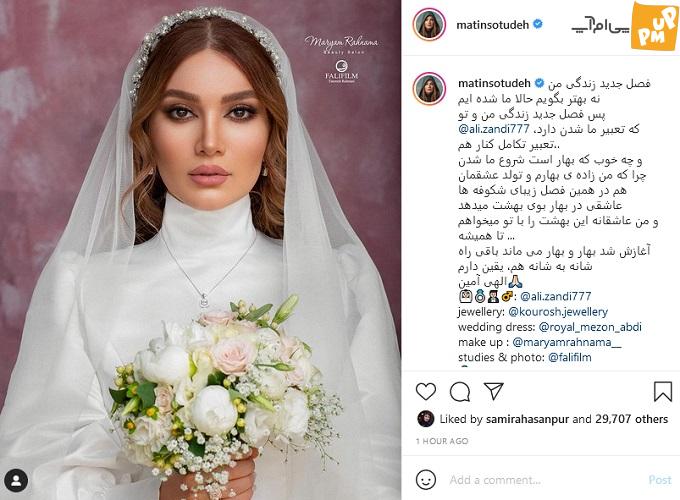The width and height of the screenshot is (680, 500).
Task: Share post with paper plane icon
Action: click(494, 391)
